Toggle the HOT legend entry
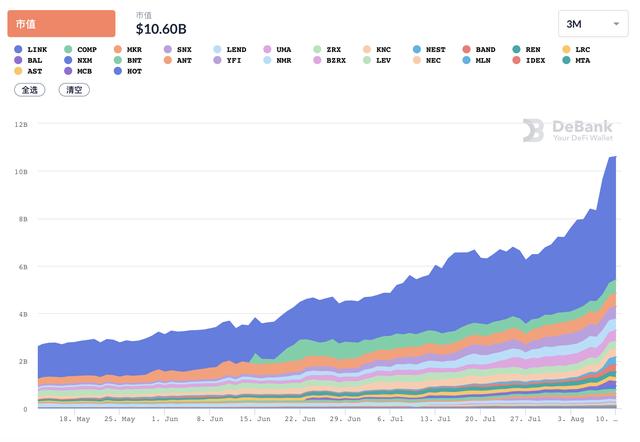This screenshot has width=640, height=442. coord(128,71)
